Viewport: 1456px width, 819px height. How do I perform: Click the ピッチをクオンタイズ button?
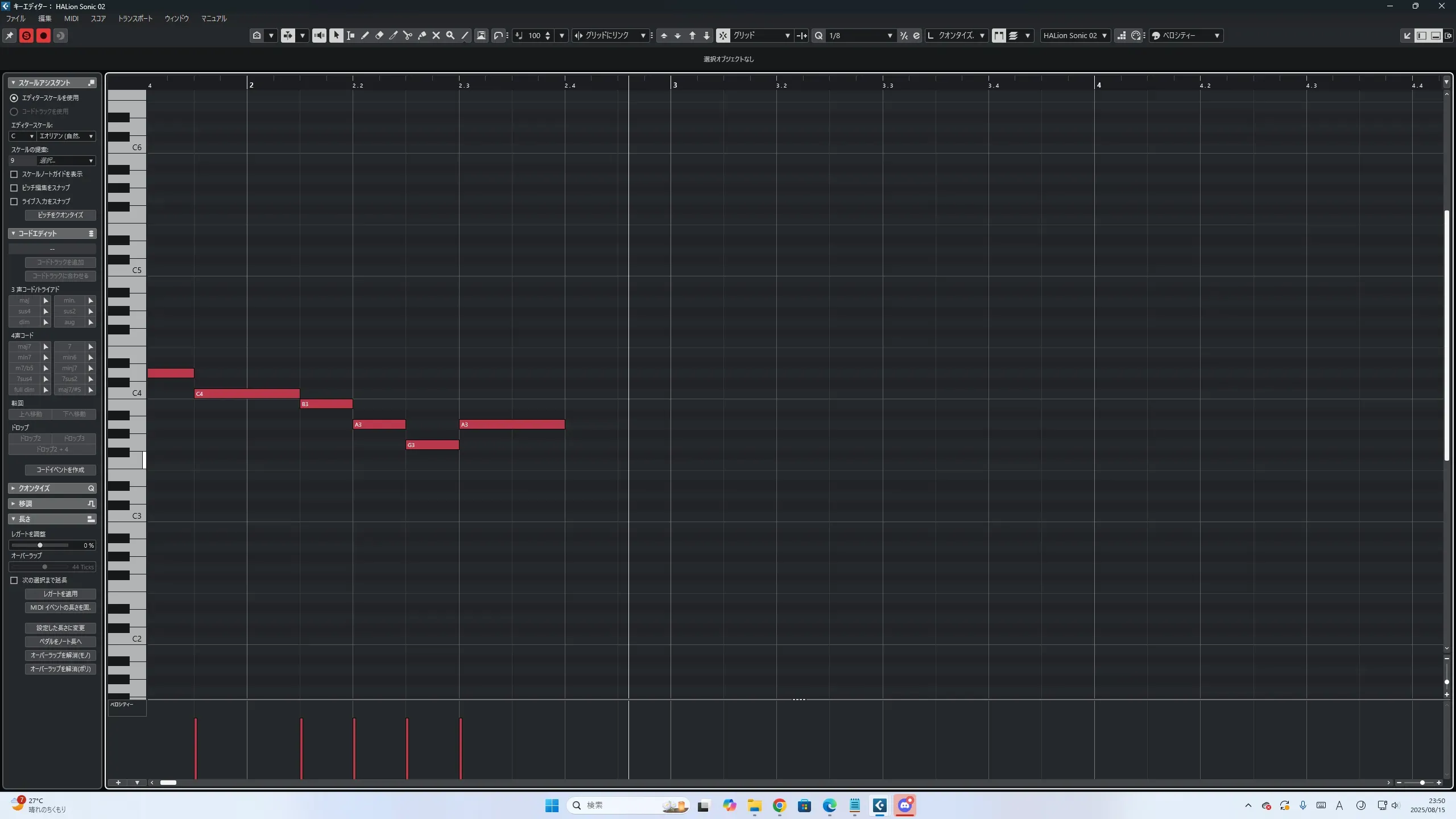[x=60, y=215]
